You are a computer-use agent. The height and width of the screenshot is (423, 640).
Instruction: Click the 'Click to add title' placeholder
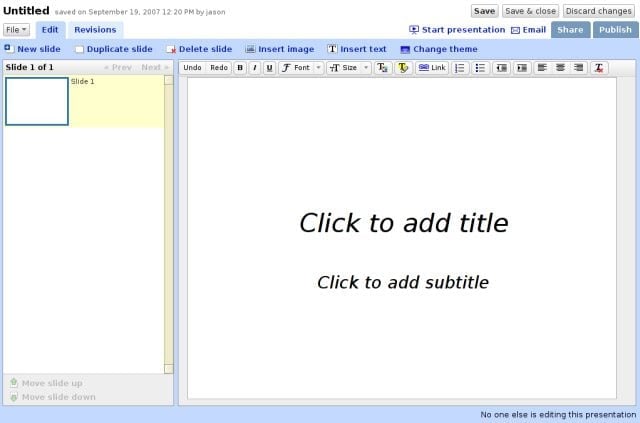pos(404,223)
